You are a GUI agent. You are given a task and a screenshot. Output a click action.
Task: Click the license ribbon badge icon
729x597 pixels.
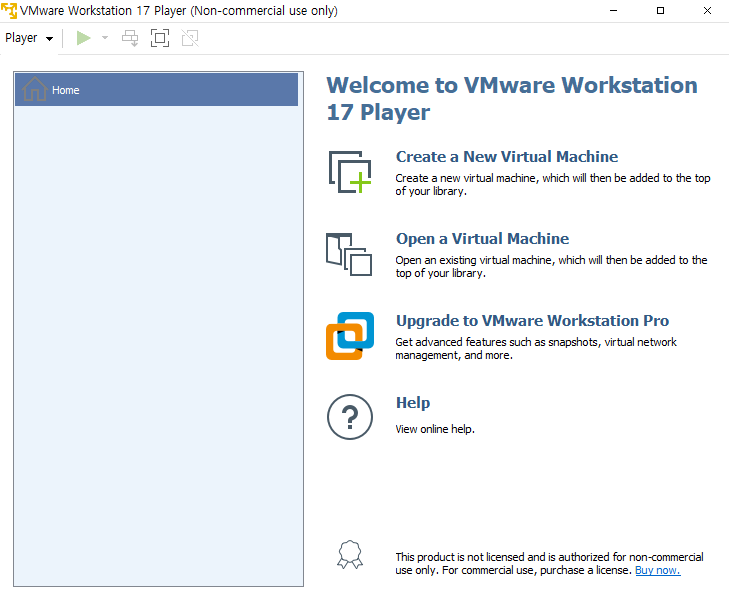[350, 554]
